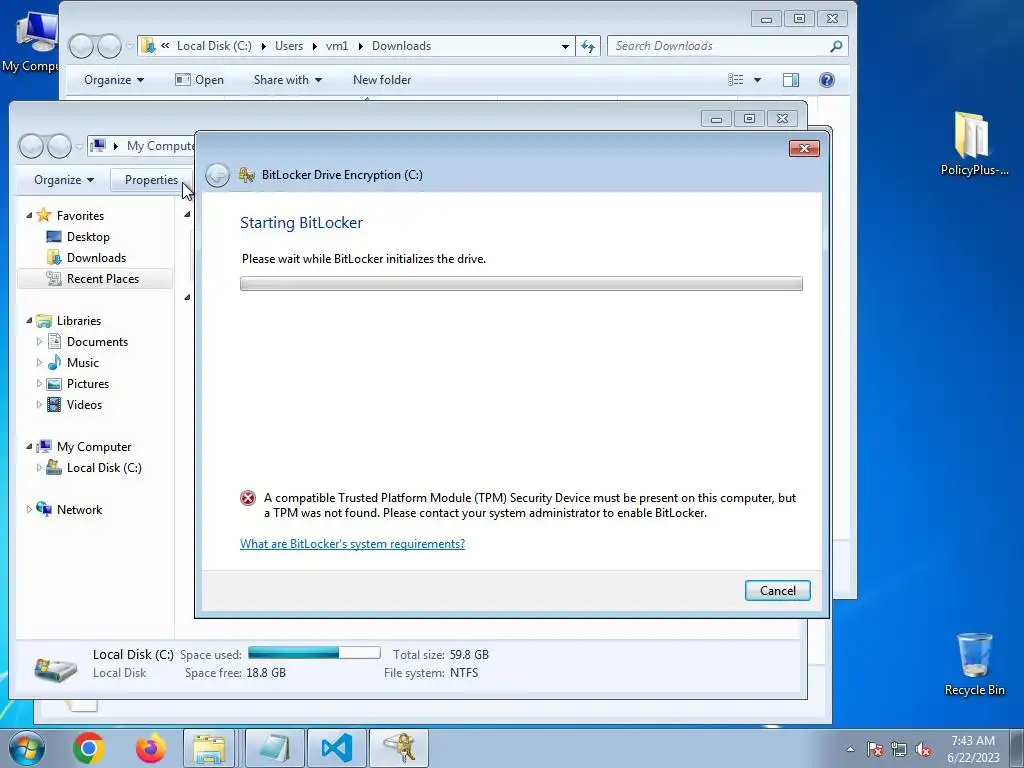Collapse the Libraries tree group

tap(29, 320)
